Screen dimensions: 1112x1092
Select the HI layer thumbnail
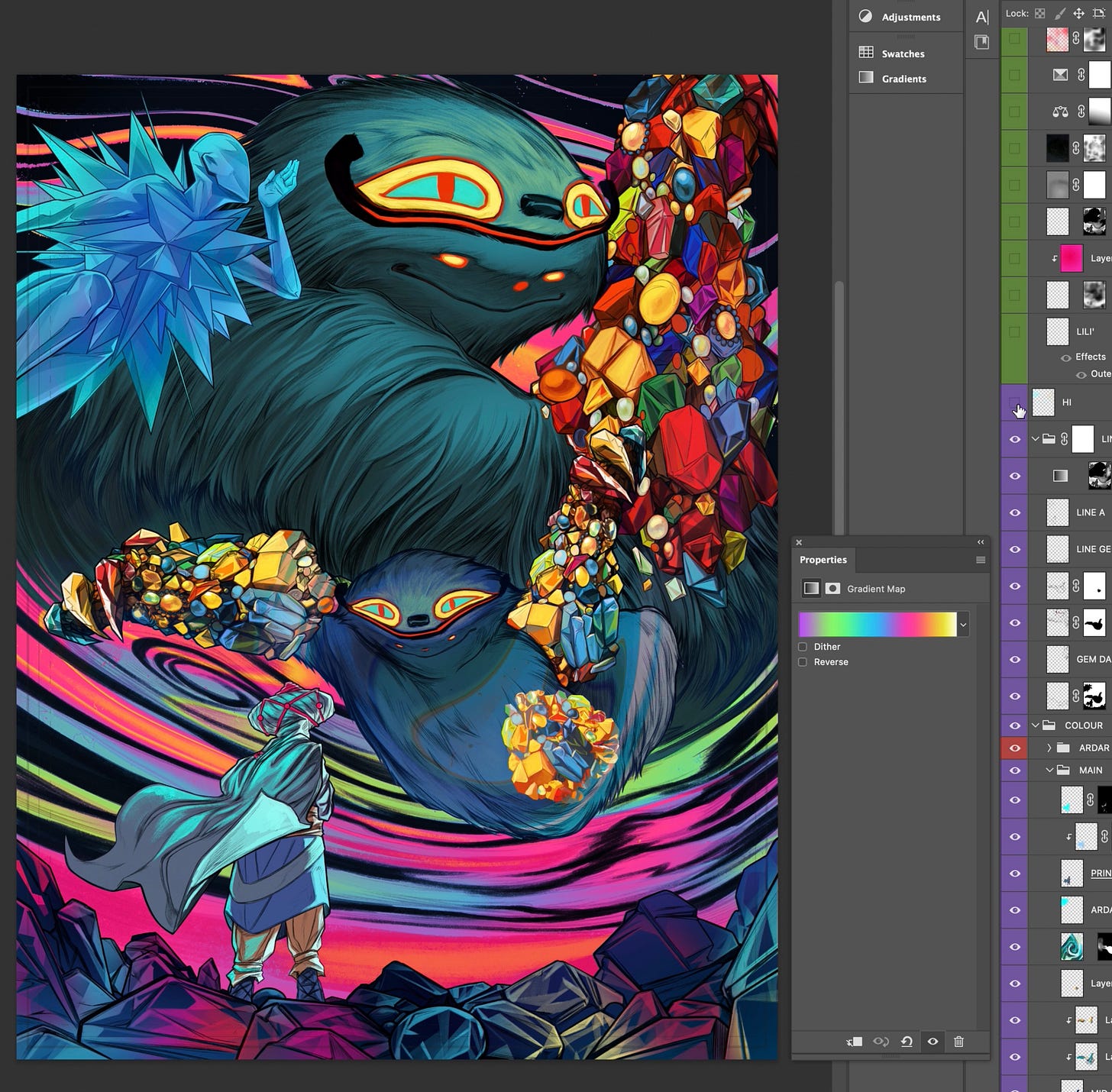1043,402
